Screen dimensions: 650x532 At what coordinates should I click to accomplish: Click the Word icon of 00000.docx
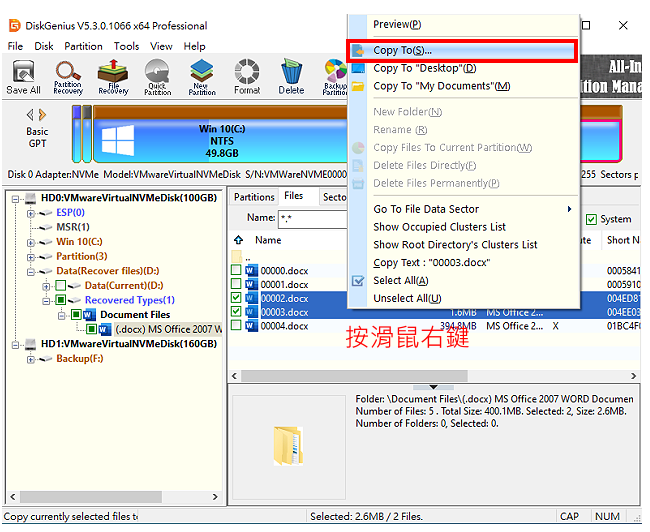click(x=251, y=271)
